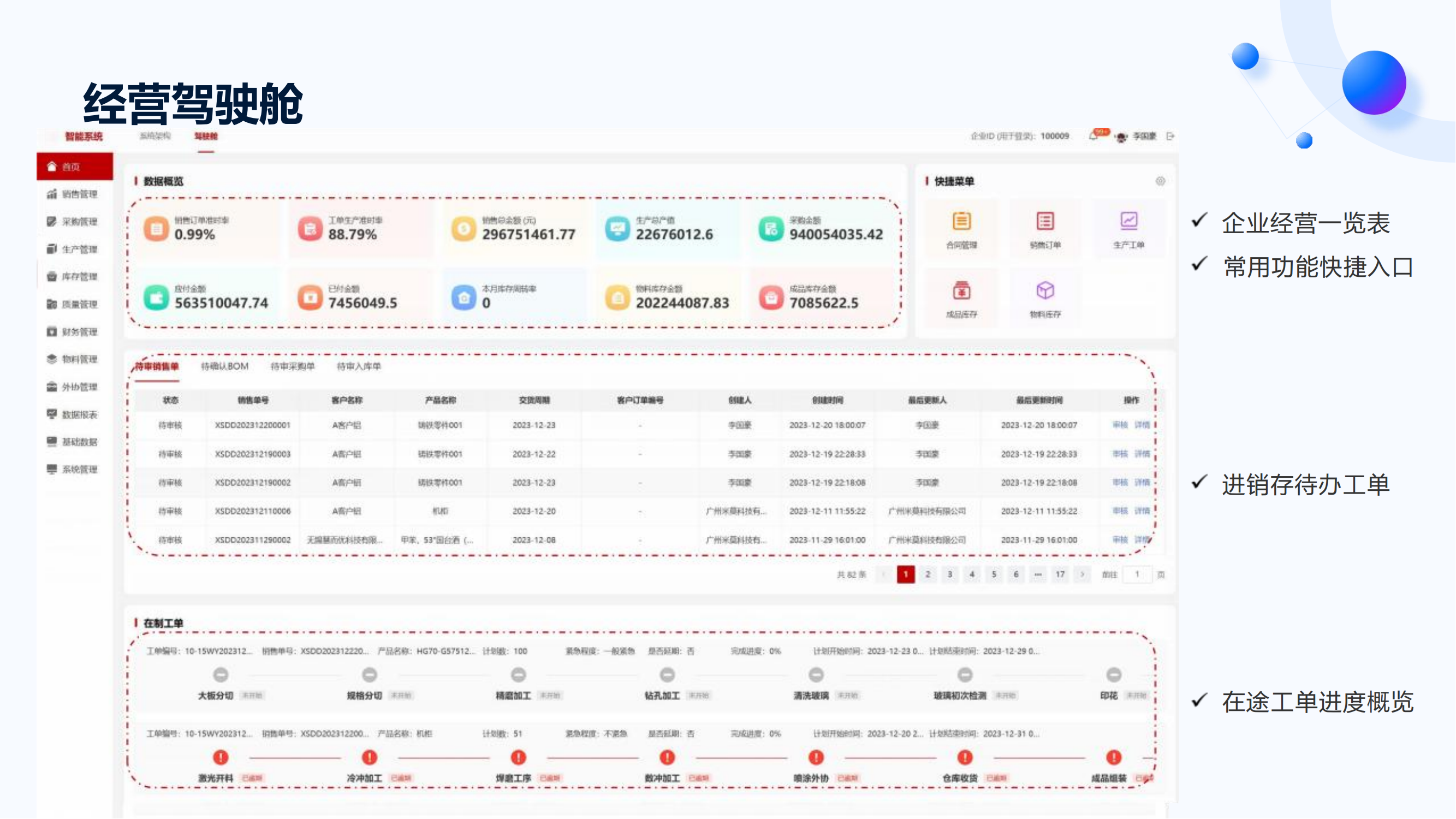Click the 客户名称 column header
1456x819 pixels.
click(347, 400)
